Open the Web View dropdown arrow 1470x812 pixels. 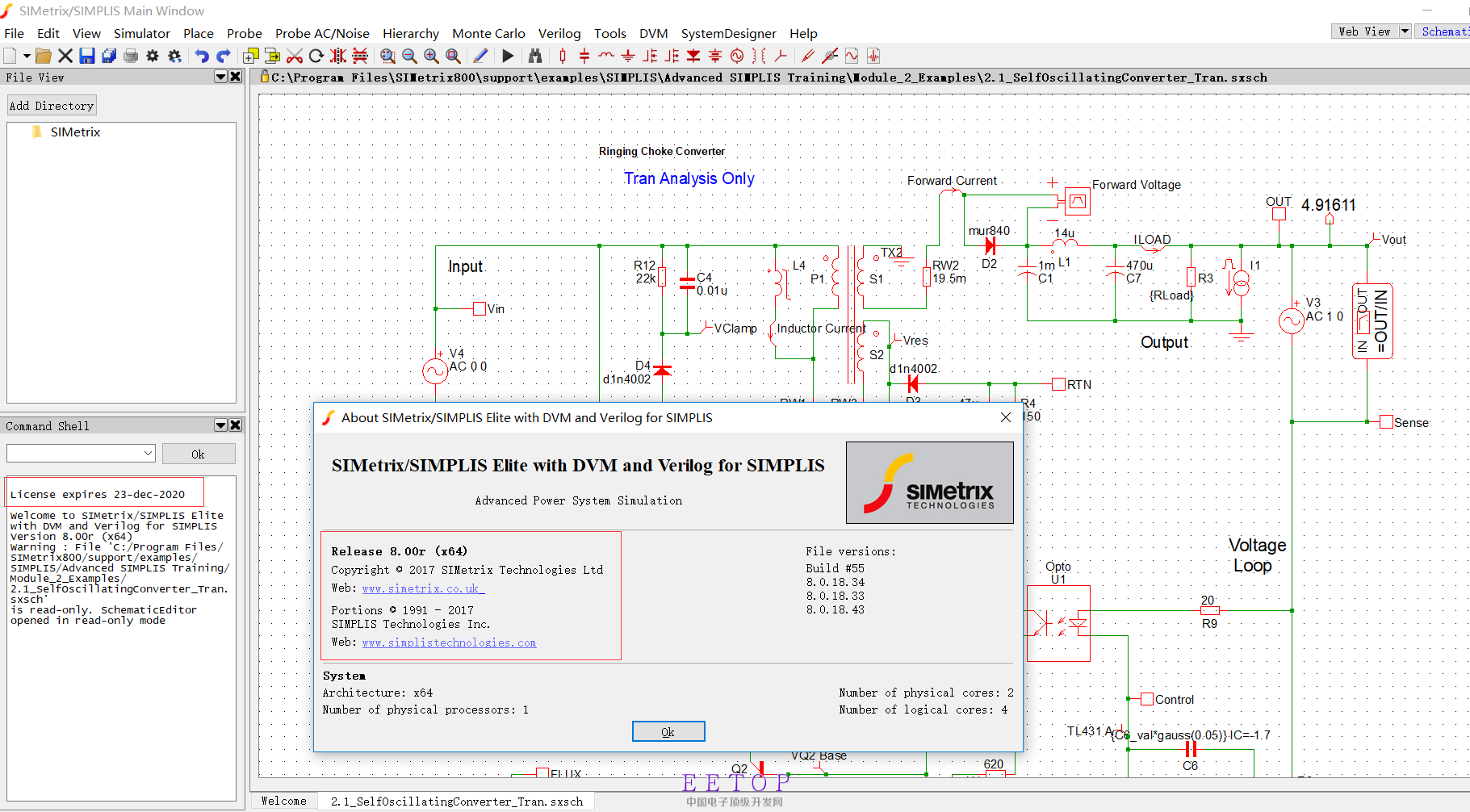(x=1405, y=31)
